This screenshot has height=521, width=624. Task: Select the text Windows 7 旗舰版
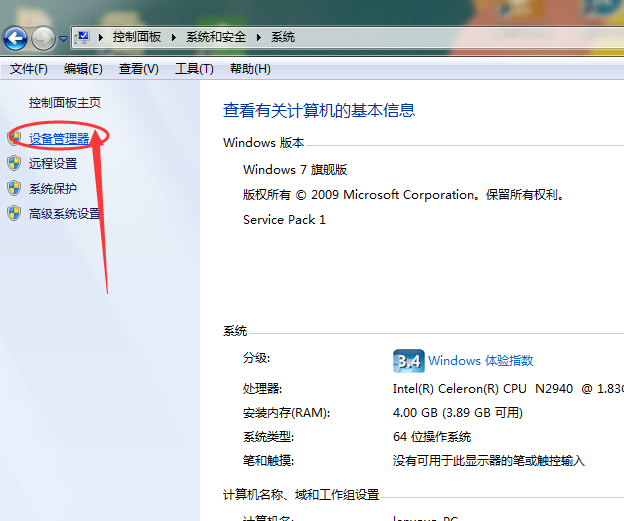click(295, 170)
